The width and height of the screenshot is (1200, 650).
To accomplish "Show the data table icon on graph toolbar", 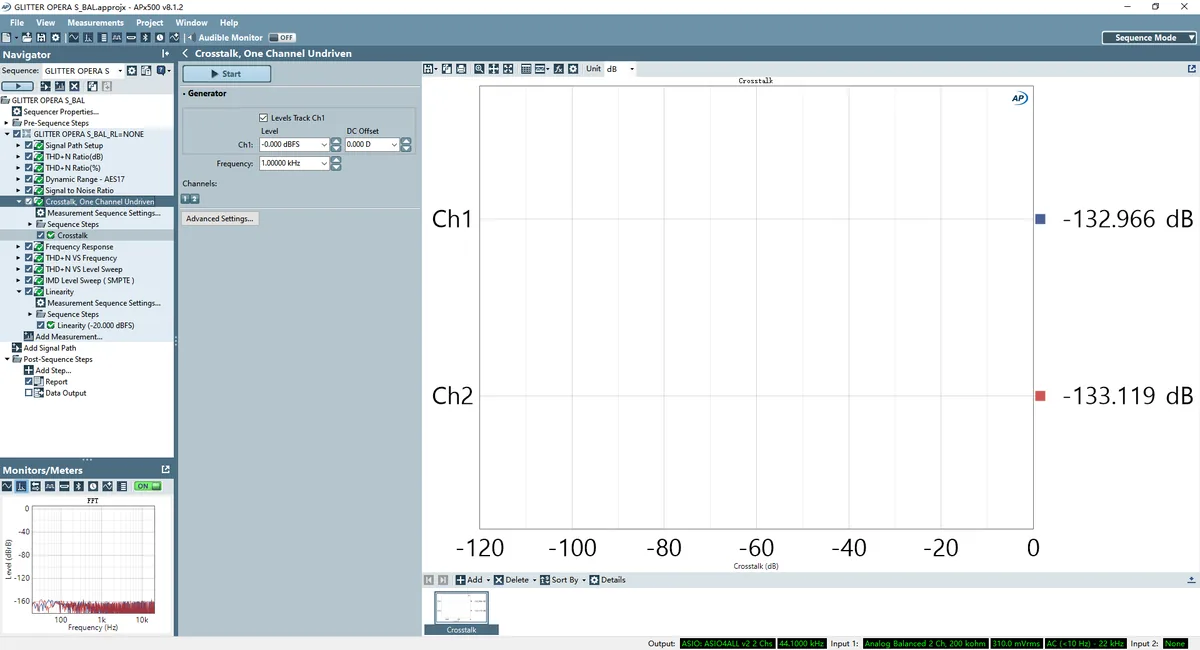I will tap(526, 69).
